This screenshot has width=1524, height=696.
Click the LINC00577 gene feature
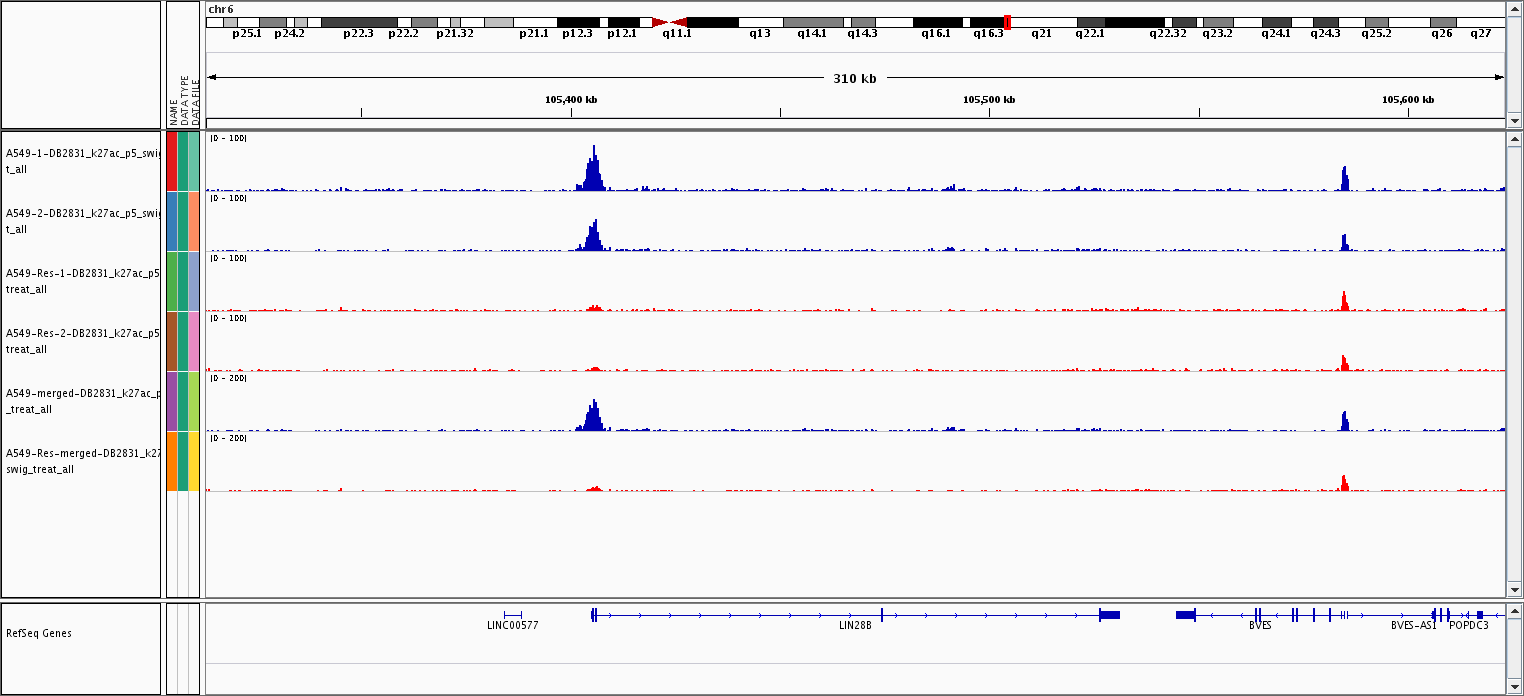[512, 614]
